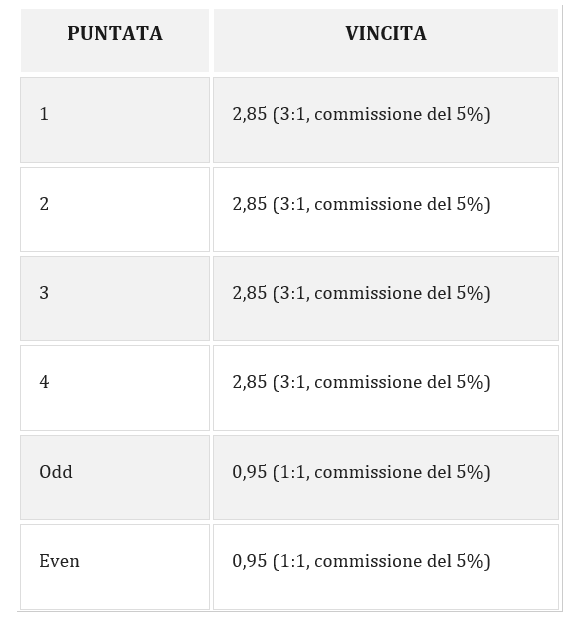The height and width of the screenshot is (618, 587).
Task: Click the PUNTATA column header
Action: point(115,41)
